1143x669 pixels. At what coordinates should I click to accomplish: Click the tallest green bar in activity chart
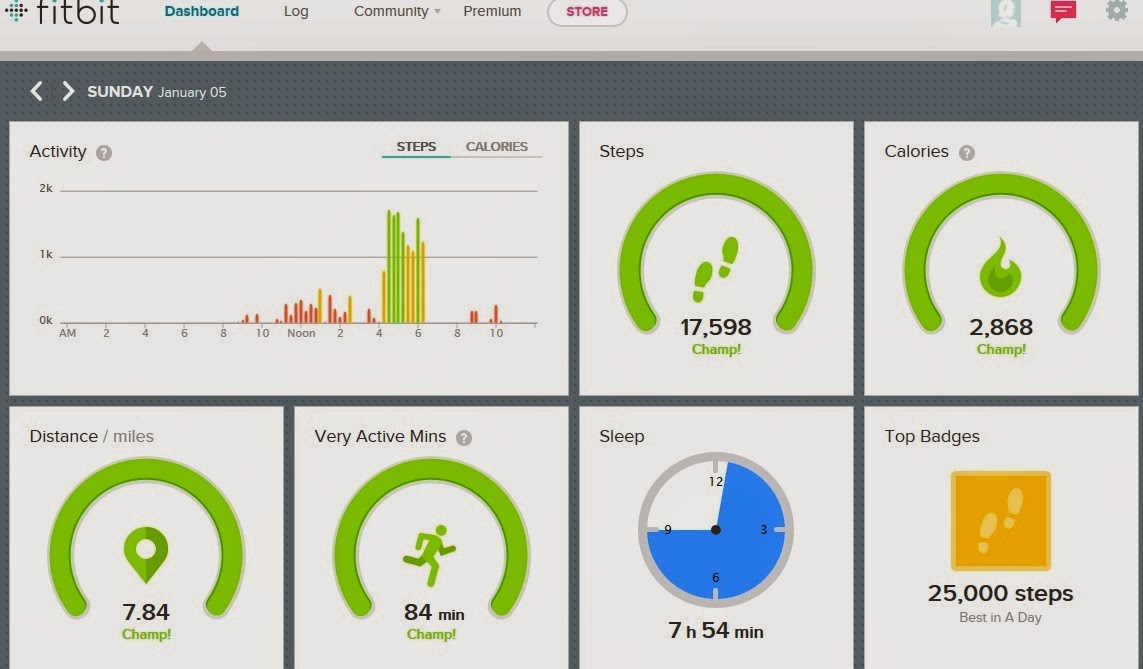click(389, 266)
